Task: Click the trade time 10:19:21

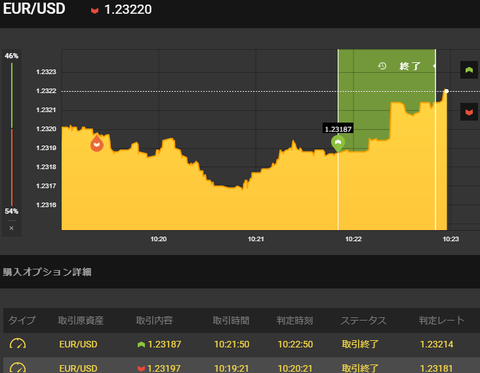Action: (231, 368)
